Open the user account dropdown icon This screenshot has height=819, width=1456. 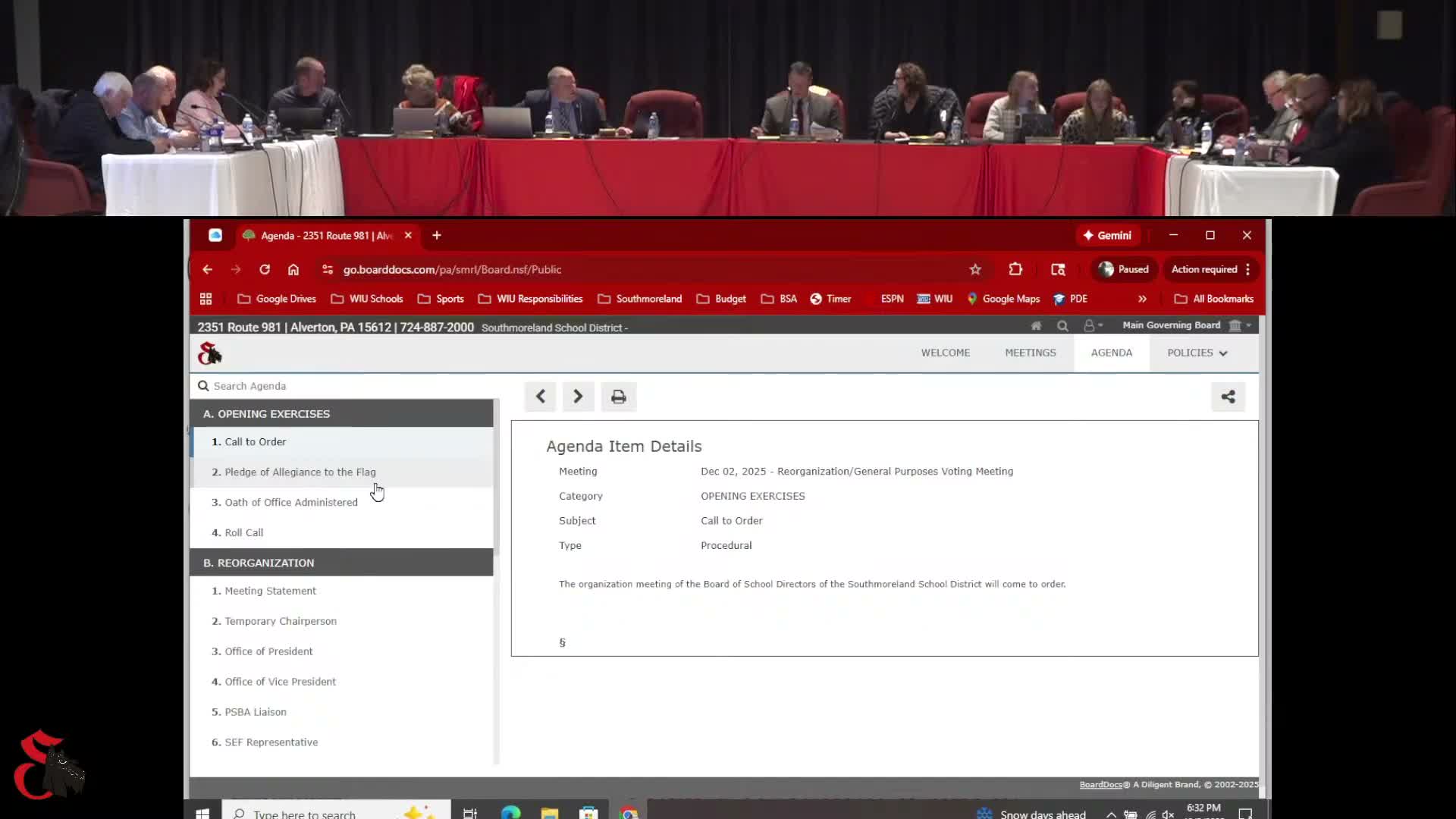click(x=1092, y=325)
